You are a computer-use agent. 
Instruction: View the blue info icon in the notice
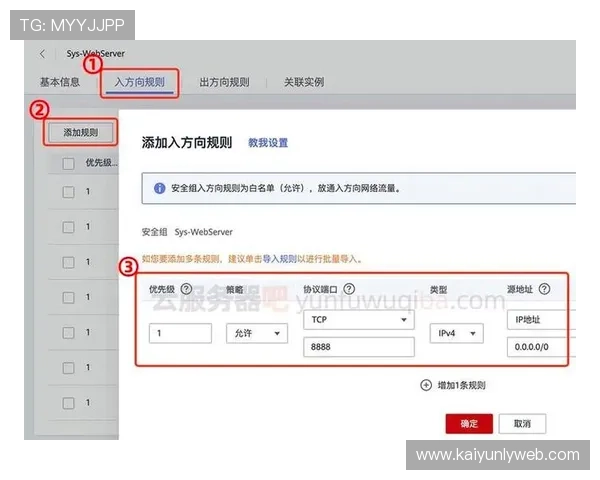point(159,188)
